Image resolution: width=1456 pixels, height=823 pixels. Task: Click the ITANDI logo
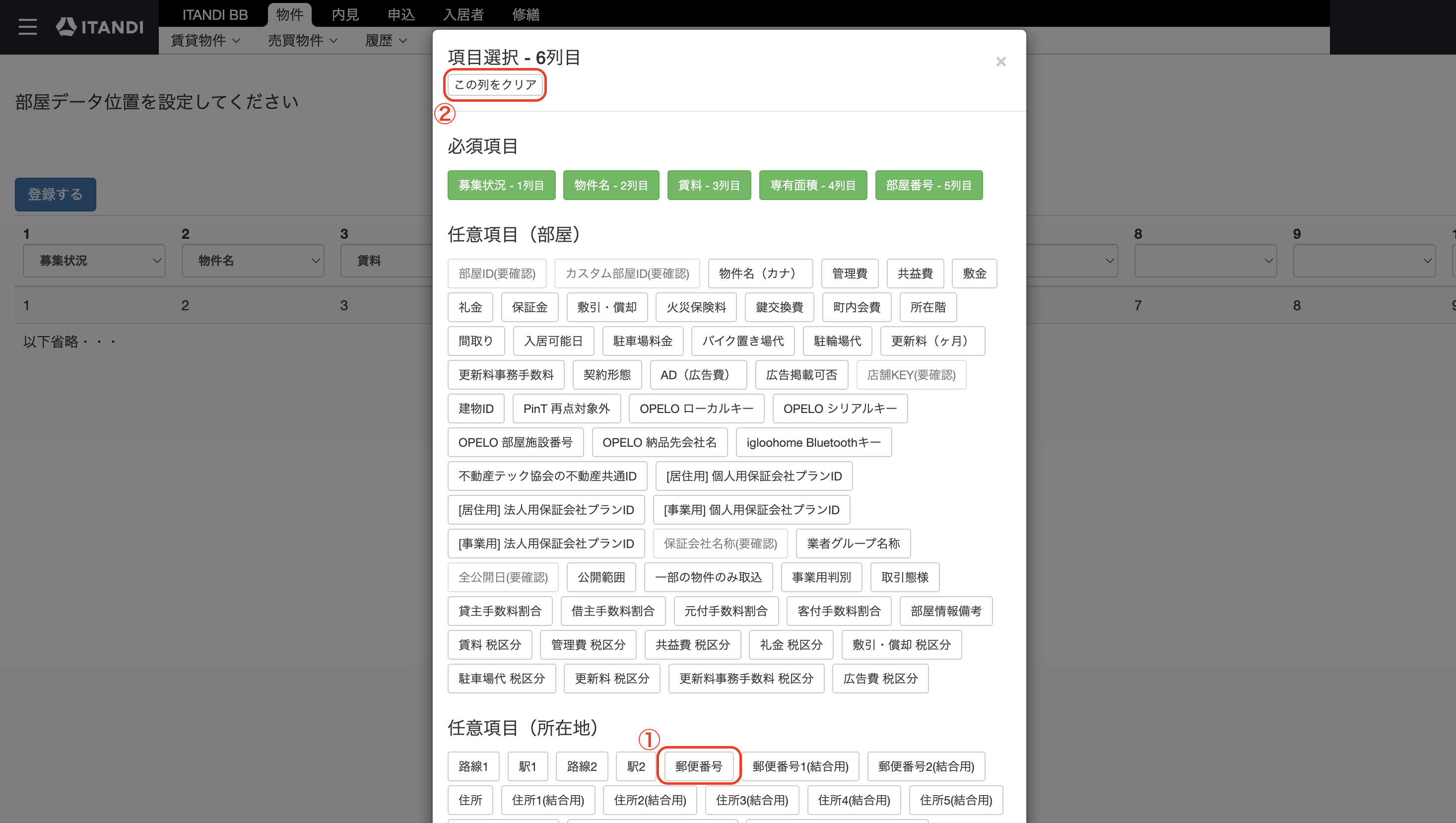[x=99, y=27]
